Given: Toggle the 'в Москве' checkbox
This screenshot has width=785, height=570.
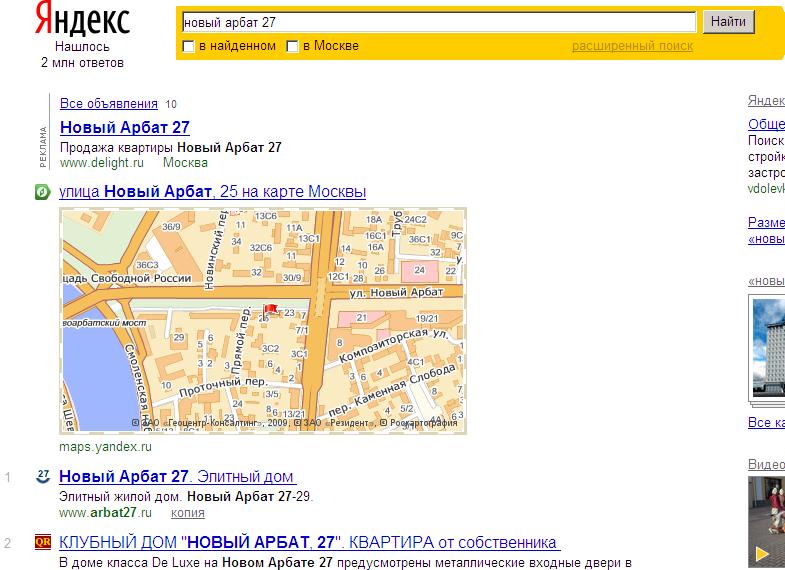Looking at the screenshot, I should (292, 47).
